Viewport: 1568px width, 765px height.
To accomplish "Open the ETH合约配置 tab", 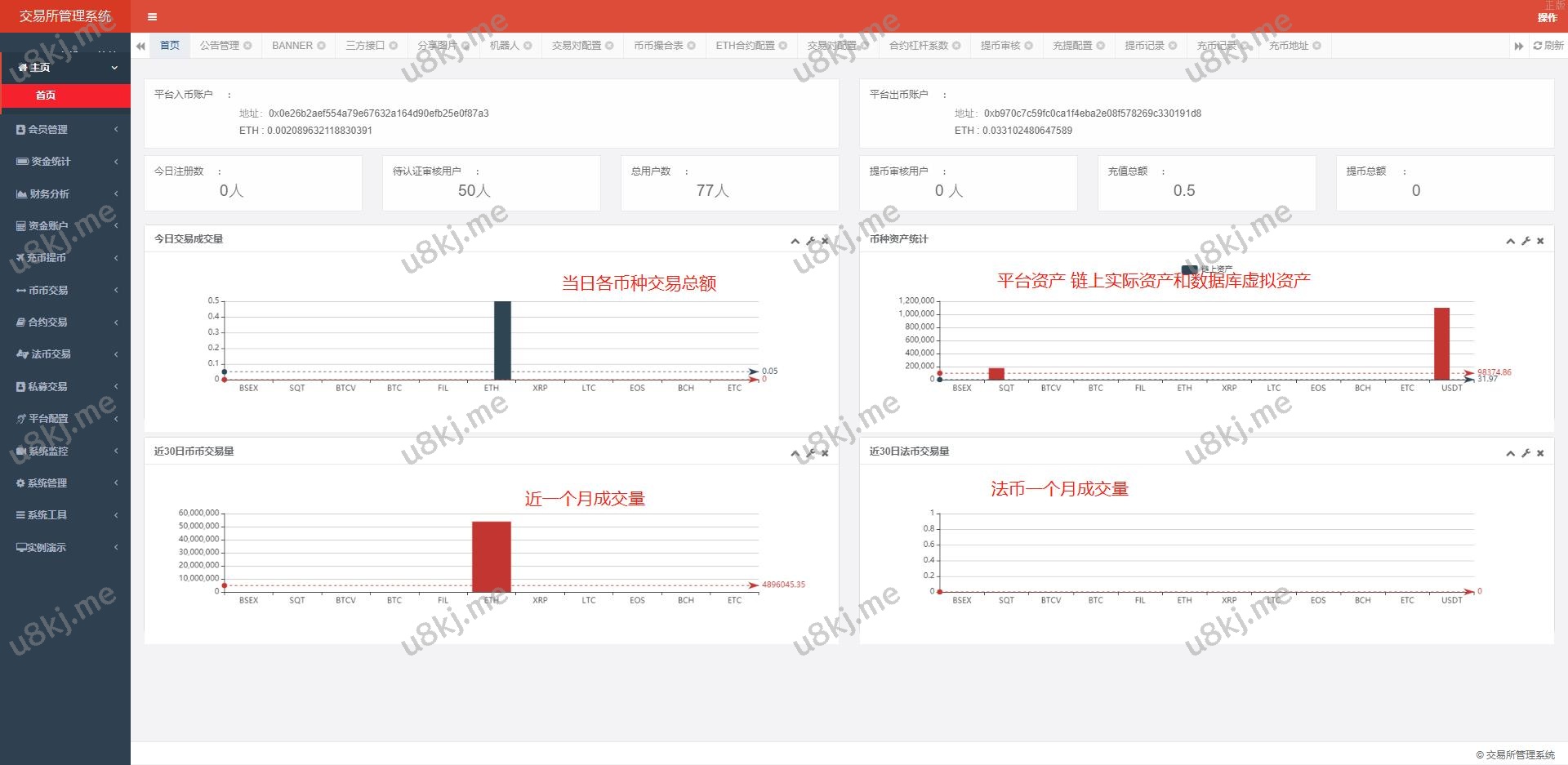I will 745,46.
